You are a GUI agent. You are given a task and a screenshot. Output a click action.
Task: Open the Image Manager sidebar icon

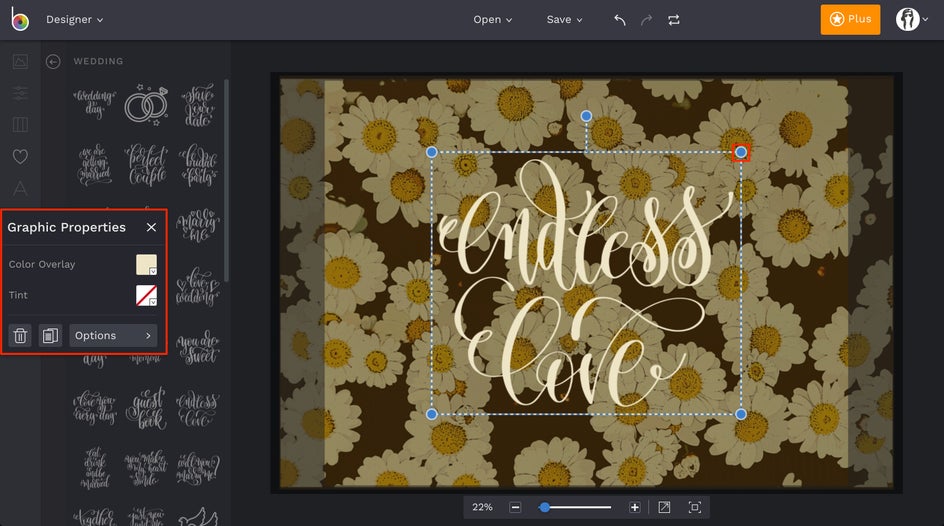20,62
